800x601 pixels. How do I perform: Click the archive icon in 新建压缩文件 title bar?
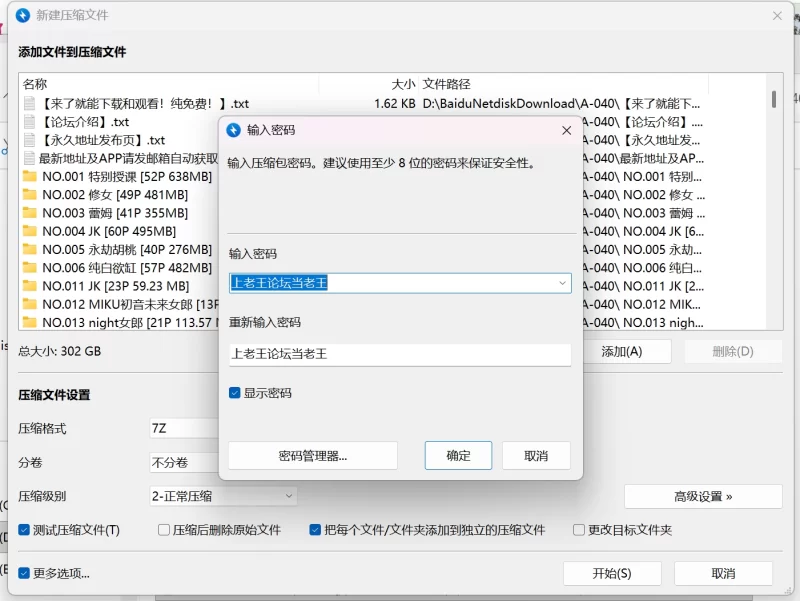(x=23, y=16)
